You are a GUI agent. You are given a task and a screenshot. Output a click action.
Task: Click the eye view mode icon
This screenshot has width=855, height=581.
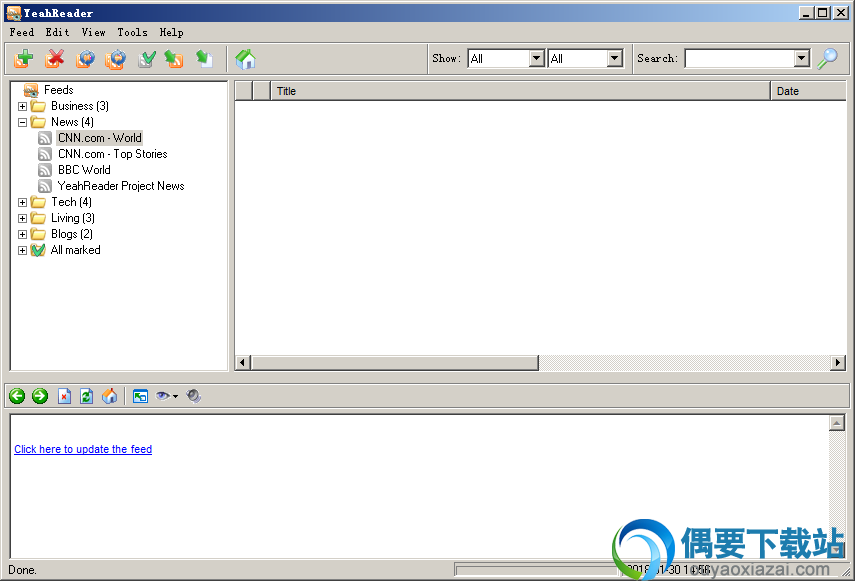(162, 396)
